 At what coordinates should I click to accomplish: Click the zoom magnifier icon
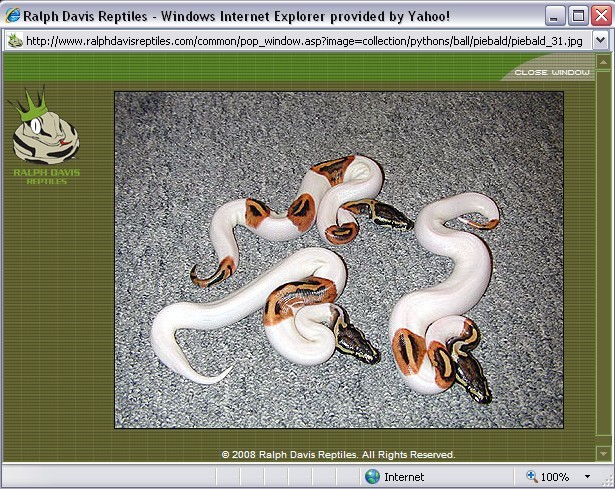[531, 476]
